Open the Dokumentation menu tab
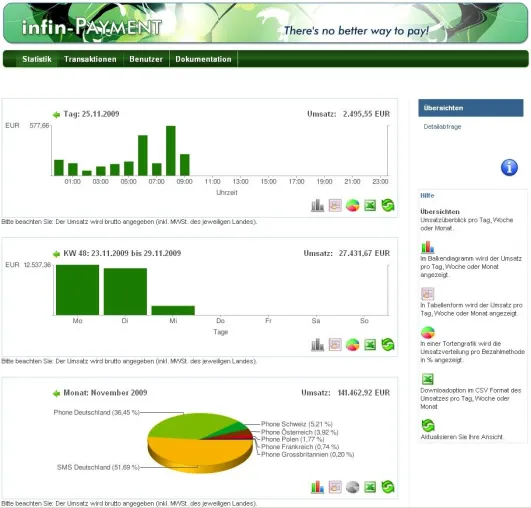This screenshot has height=508, width=531. pos(203,59)
